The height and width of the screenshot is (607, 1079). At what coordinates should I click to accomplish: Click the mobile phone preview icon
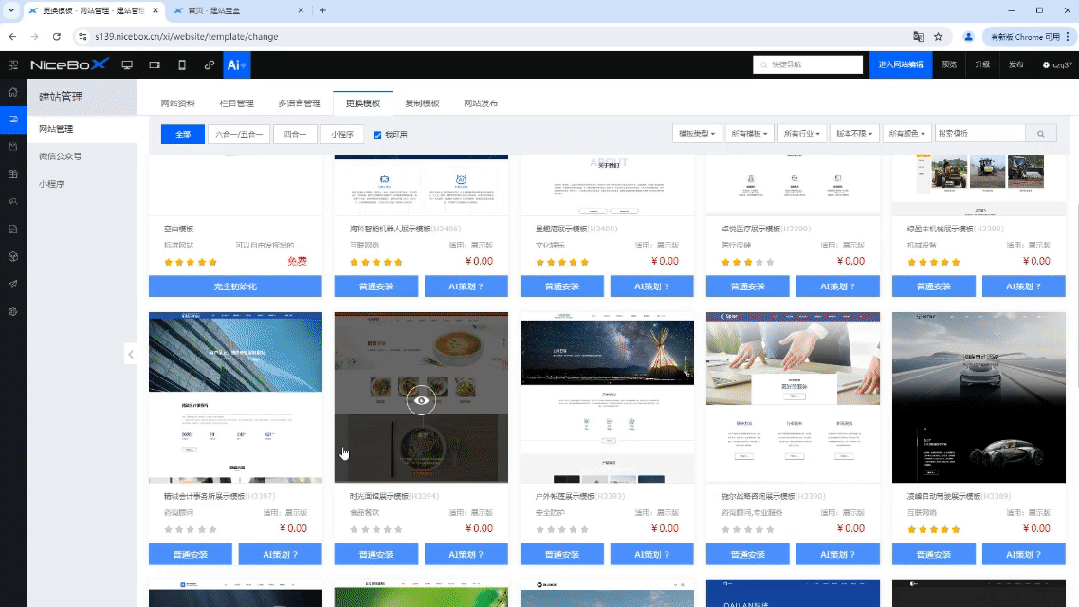(x=181, y=65)
